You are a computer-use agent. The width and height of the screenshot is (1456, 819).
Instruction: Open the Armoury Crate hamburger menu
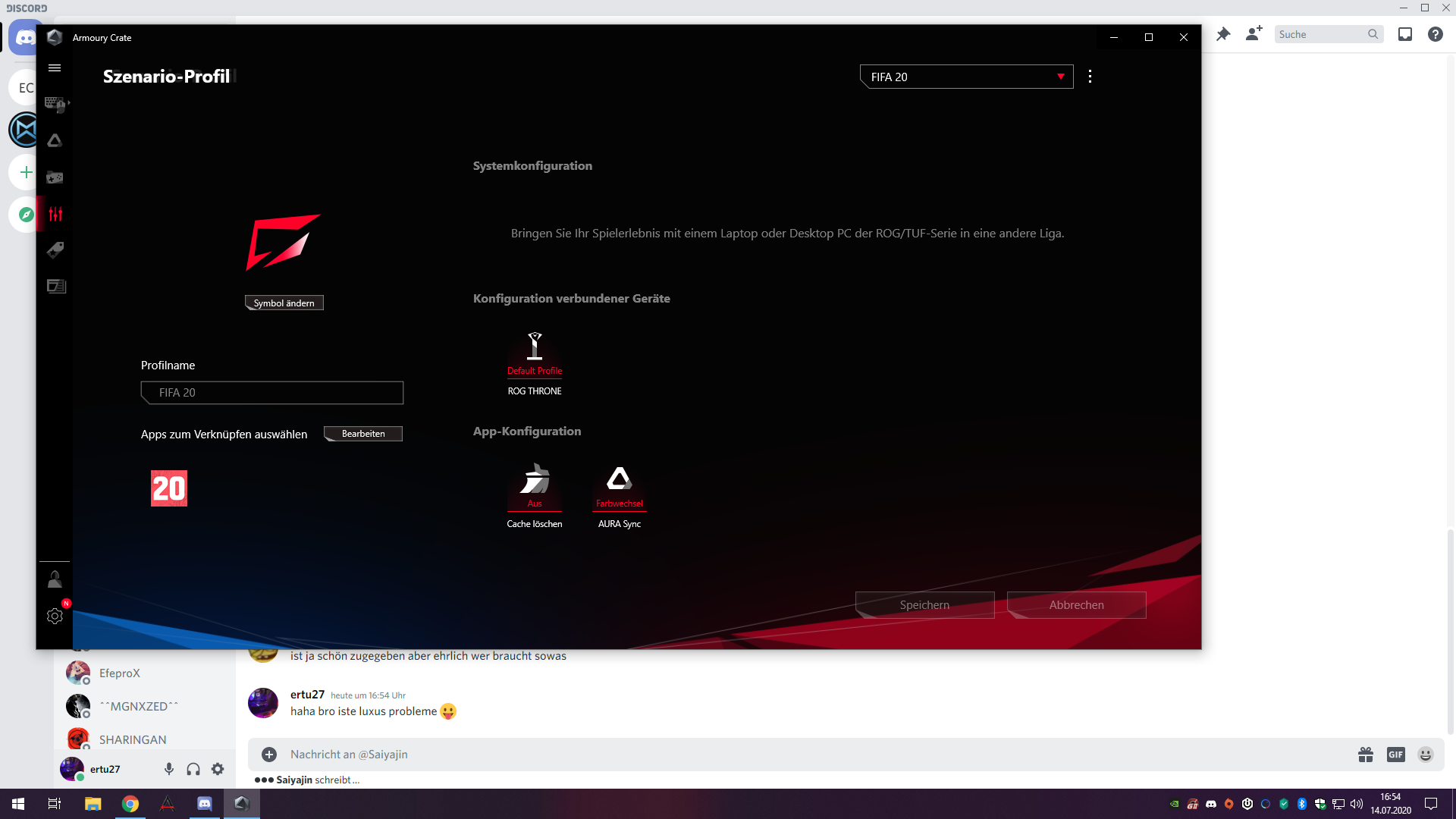point(55,68)
